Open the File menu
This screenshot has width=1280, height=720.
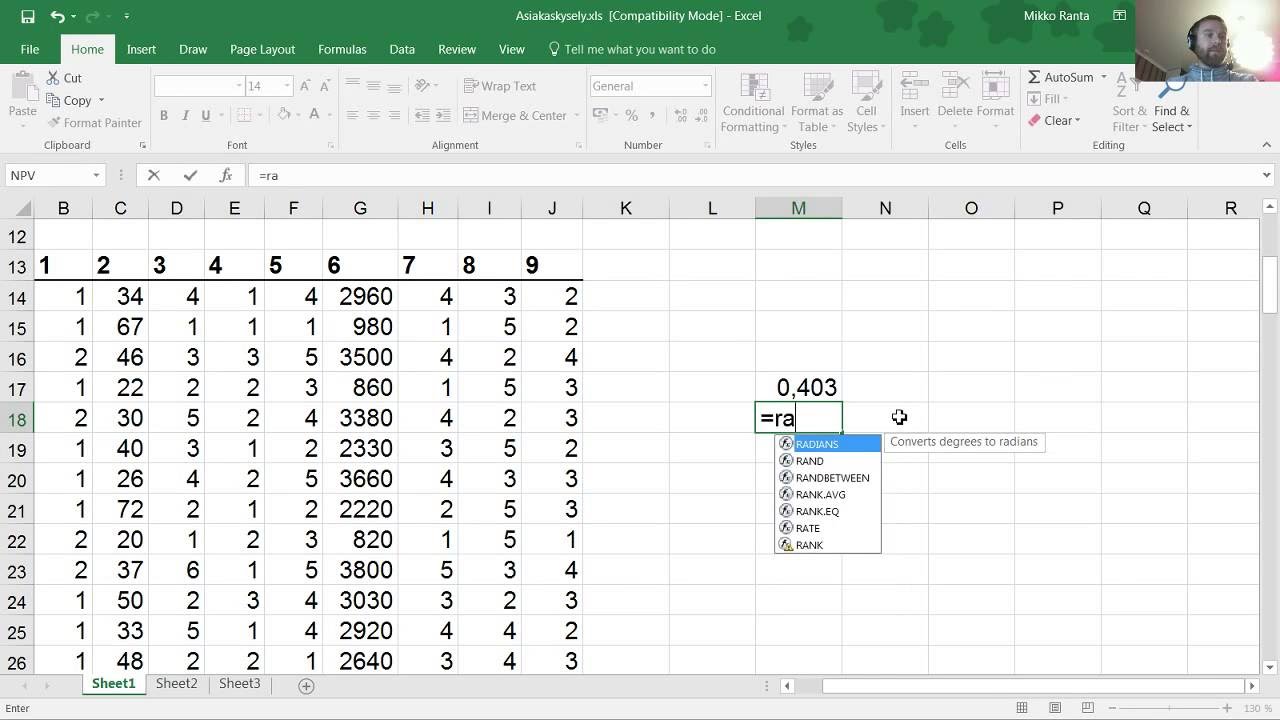(x=30, y=49)
